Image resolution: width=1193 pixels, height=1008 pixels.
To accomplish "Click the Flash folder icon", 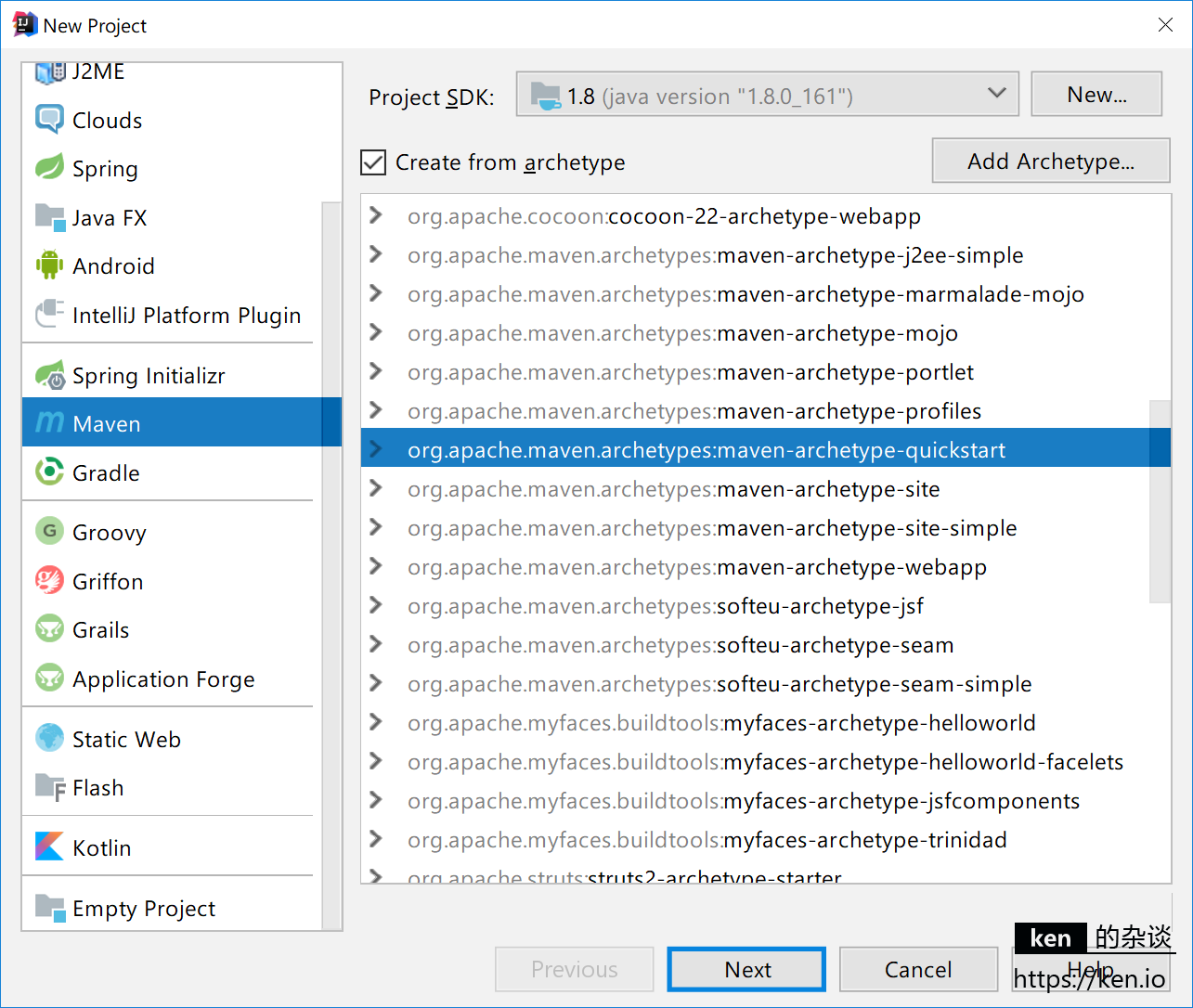I will point(49,787).
